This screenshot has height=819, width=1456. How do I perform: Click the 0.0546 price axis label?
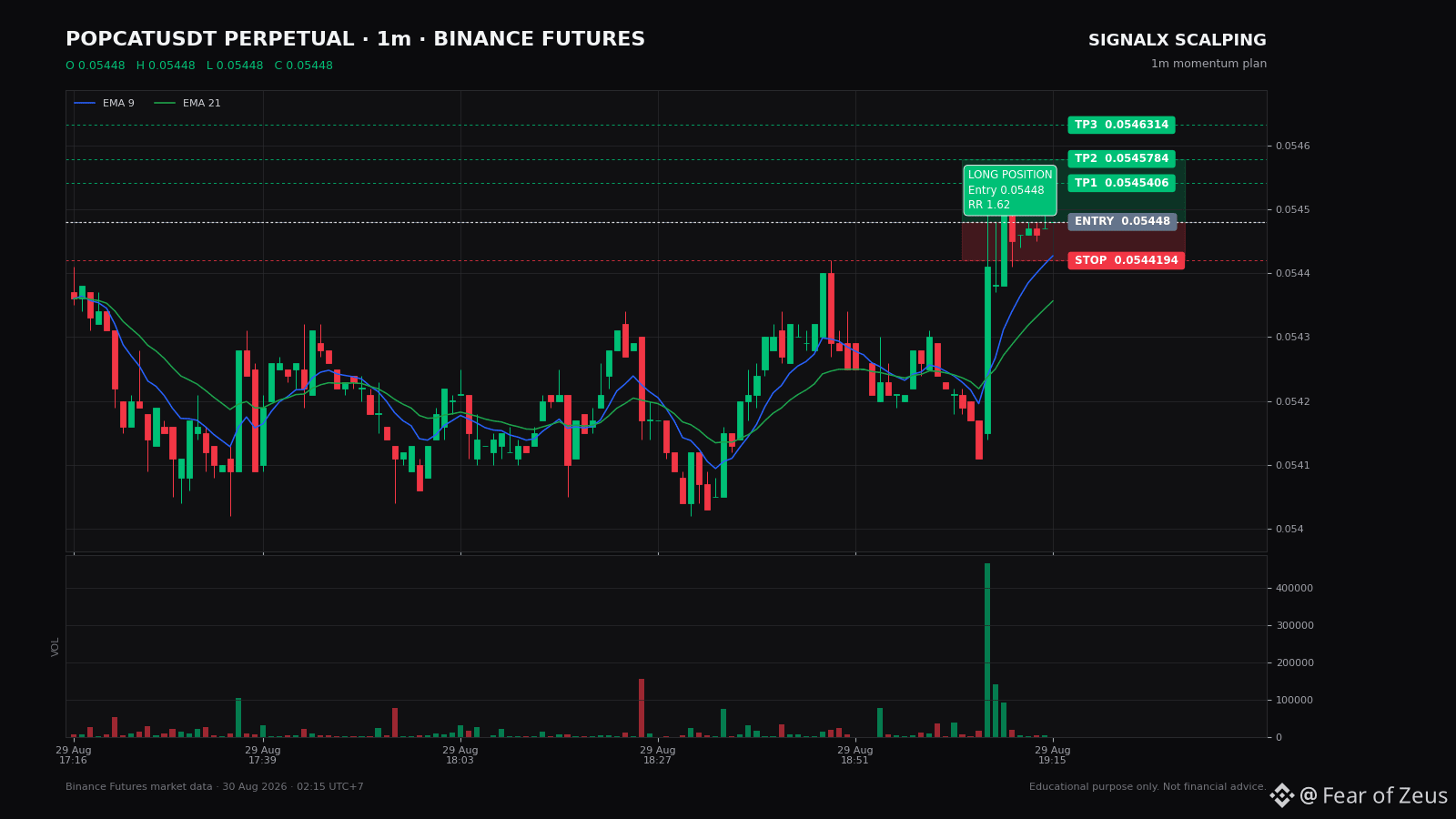click(1293, 146)
